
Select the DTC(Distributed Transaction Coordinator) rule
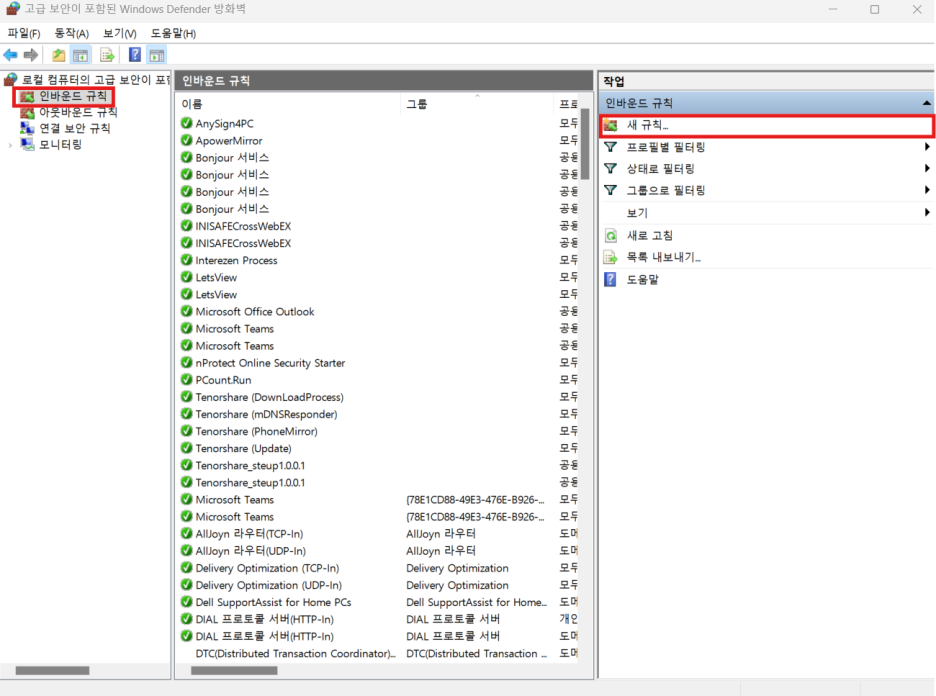tap(295, 654)
